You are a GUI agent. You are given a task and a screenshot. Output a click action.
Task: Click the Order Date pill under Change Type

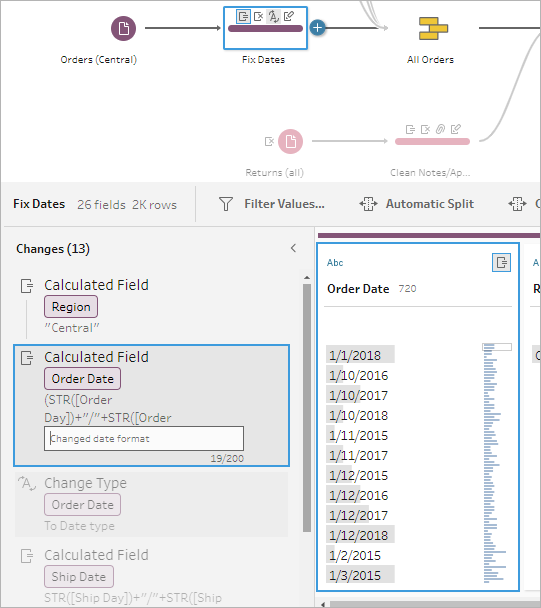(82, 505)
